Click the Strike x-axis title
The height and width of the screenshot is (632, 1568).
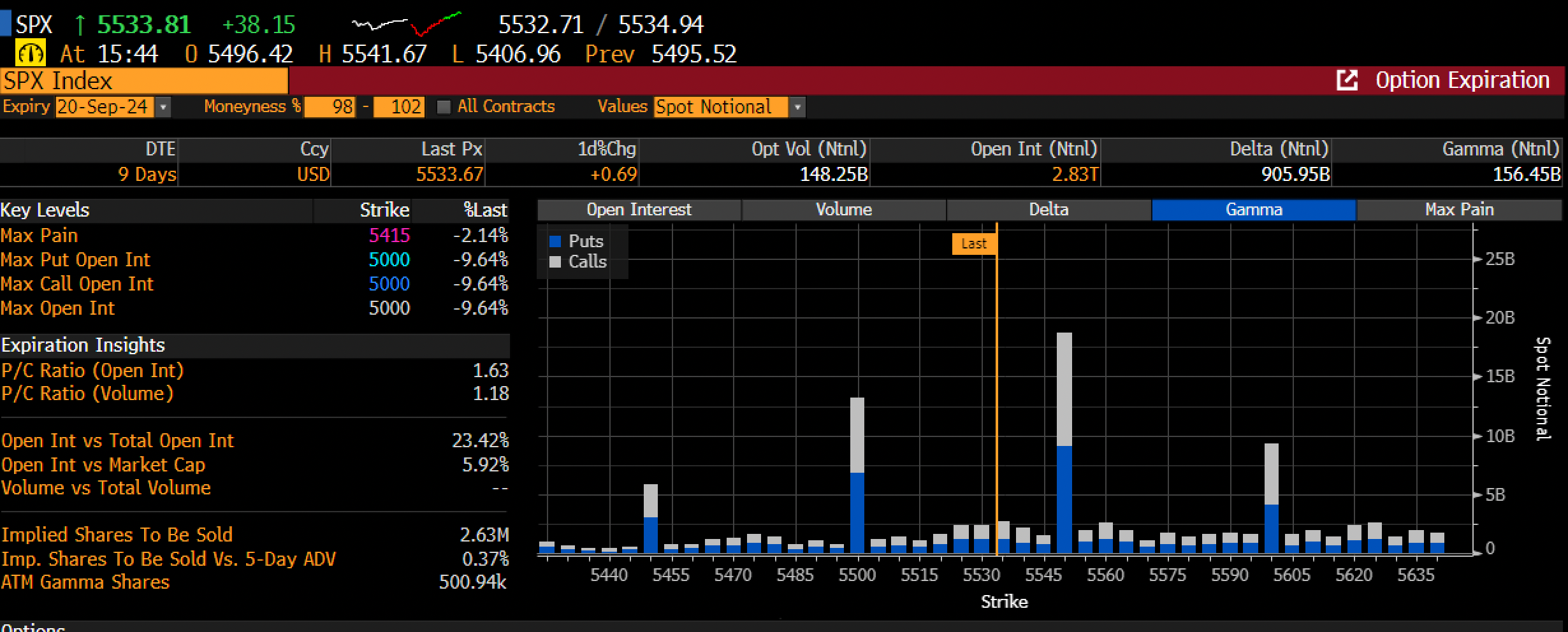pos(1005,602)
